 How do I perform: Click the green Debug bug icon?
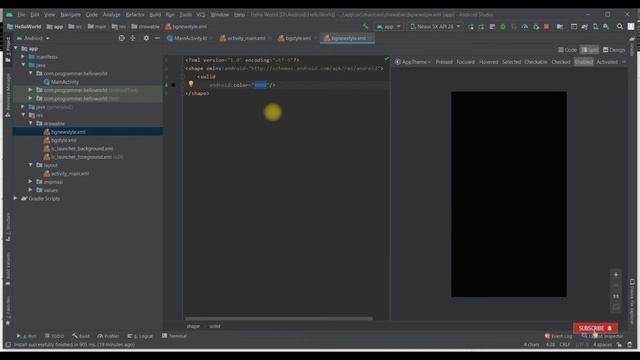tap(503, 27)
